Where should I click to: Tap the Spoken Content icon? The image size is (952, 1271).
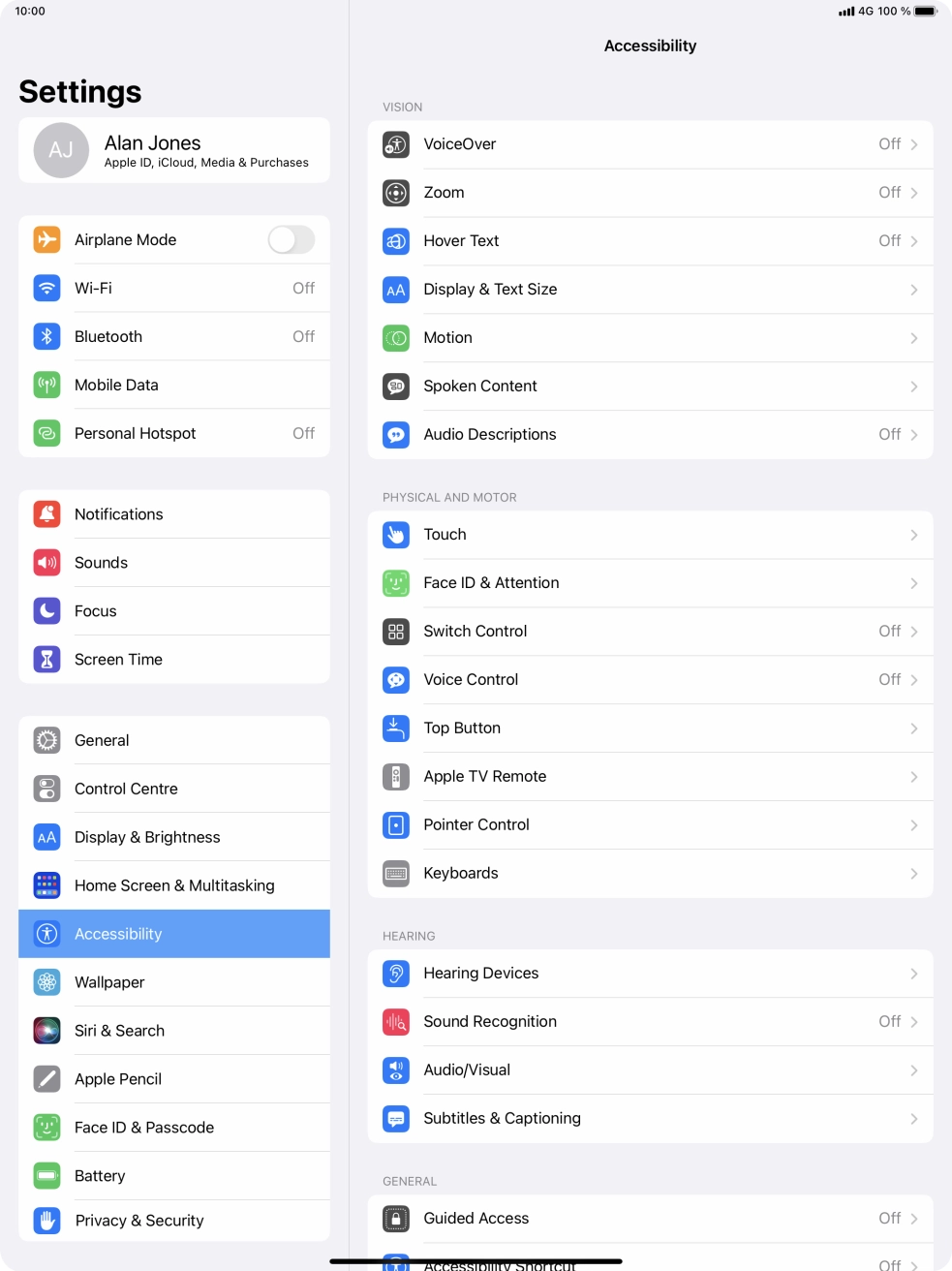[x=396, y=387]
